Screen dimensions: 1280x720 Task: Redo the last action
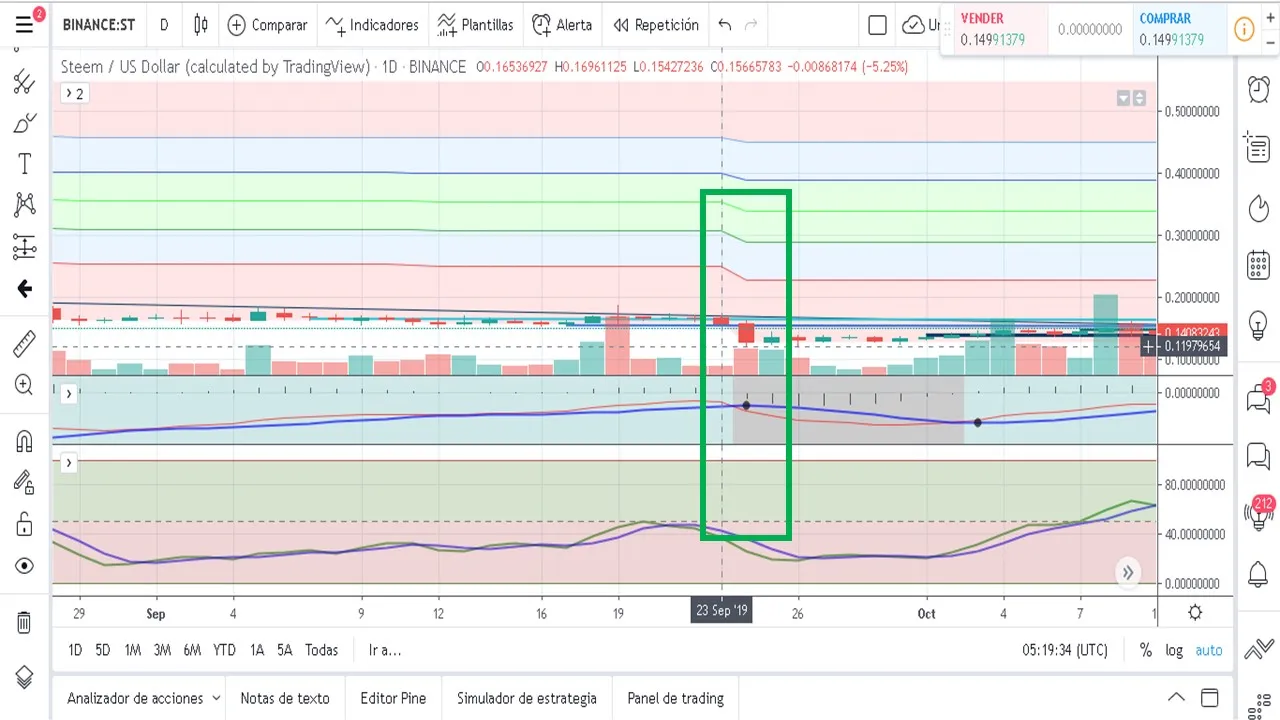click(x=751, y=25)
